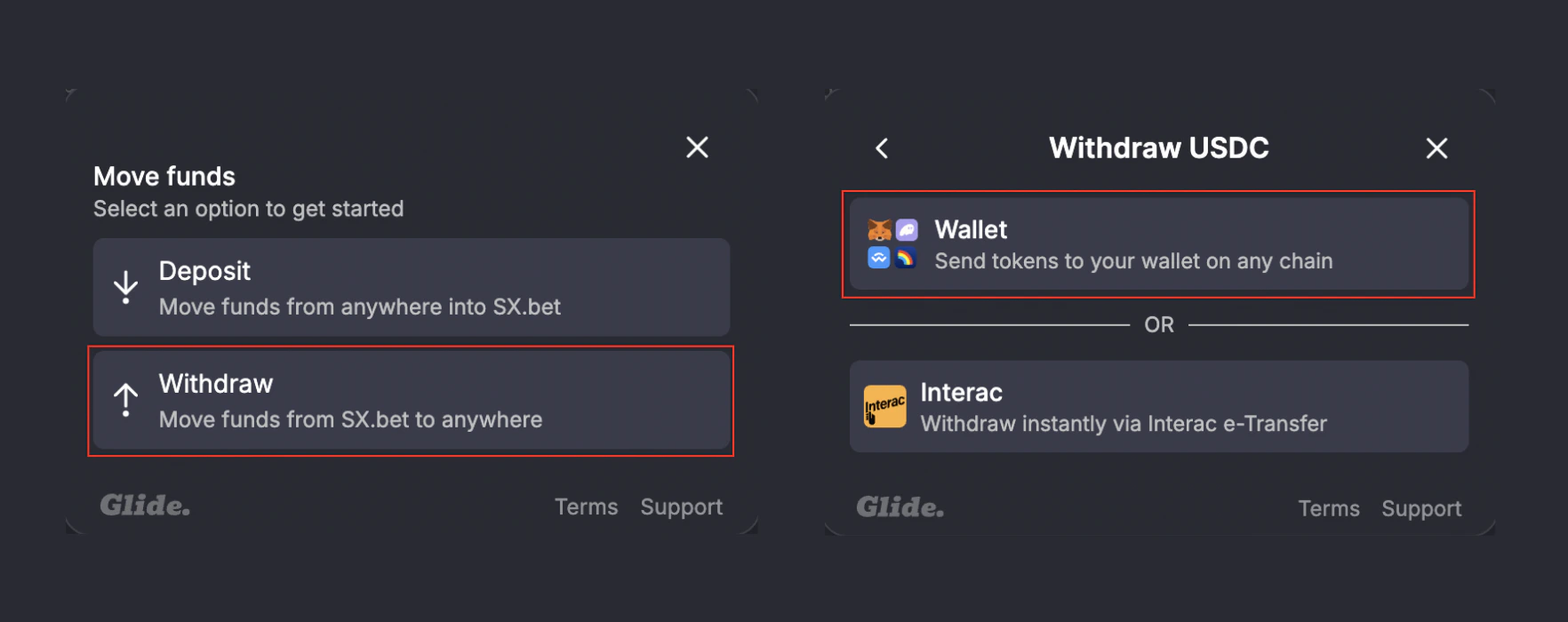This screenshot has width=1568, height=622.
Task: Go back from Withdraw USDC screen
Action: coord(882,148)
